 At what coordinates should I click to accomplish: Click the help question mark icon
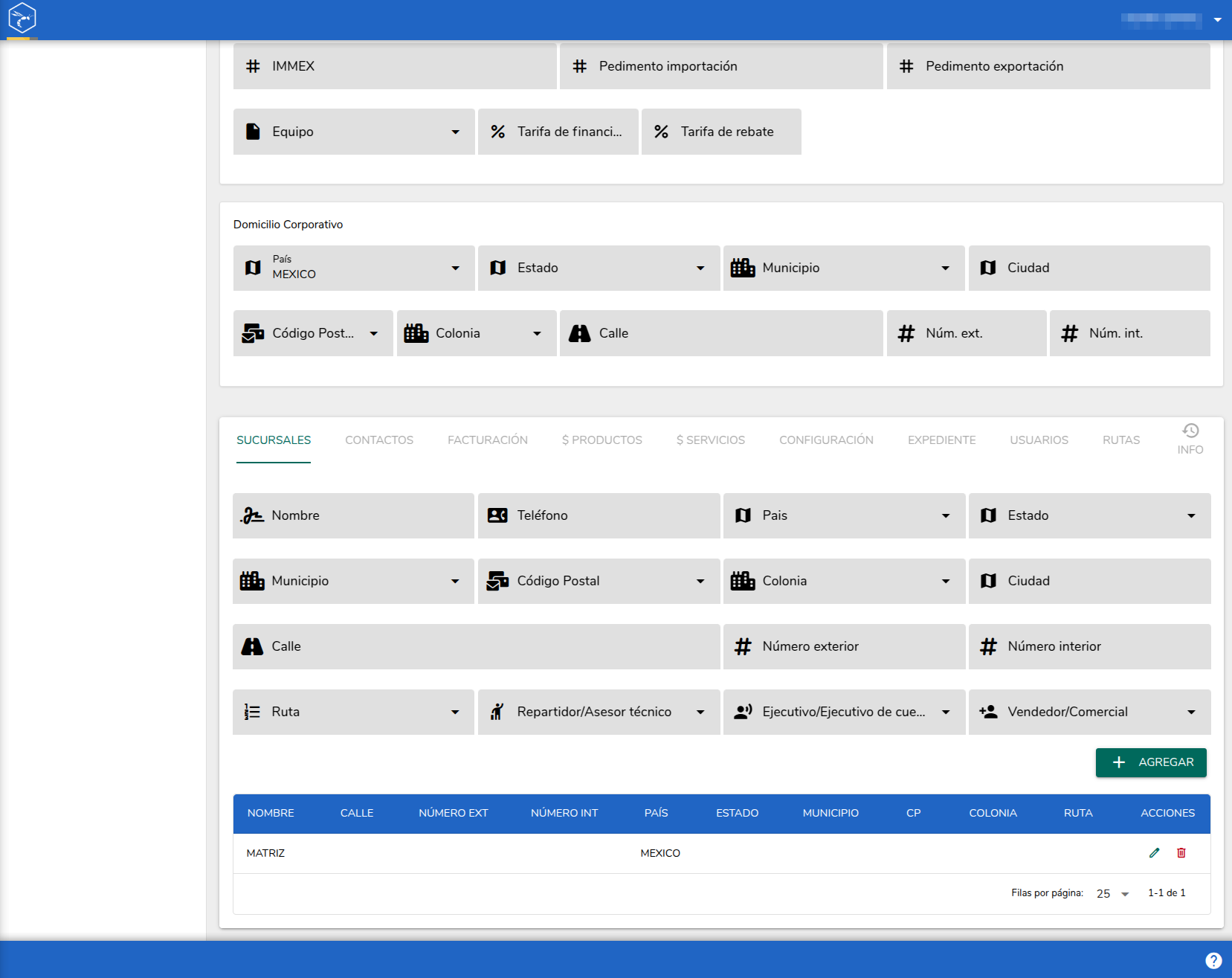pos(1213,960)
